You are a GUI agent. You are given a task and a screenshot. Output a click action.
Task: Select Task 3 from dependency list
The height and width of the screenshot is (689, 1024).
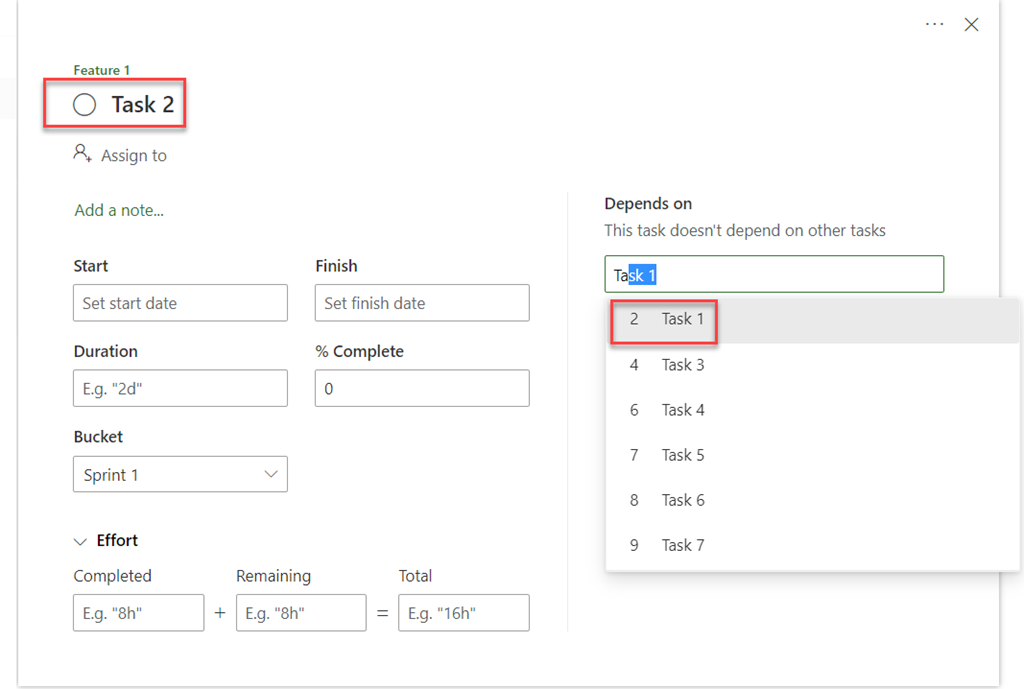(x=683, y=365)
